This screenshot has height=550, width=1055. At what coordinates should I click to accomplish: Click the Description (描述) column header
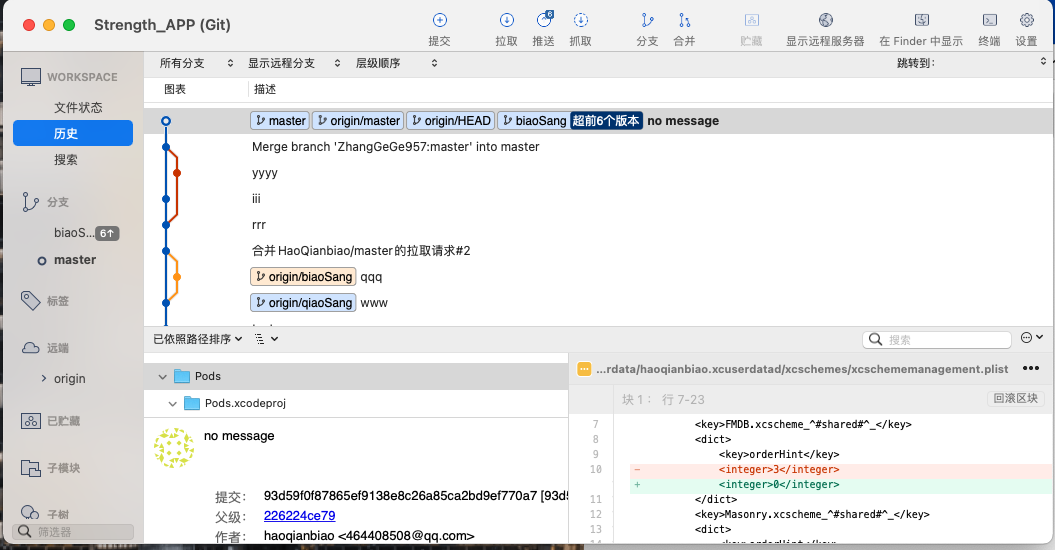pyautogui.click(x=265, y=89)
